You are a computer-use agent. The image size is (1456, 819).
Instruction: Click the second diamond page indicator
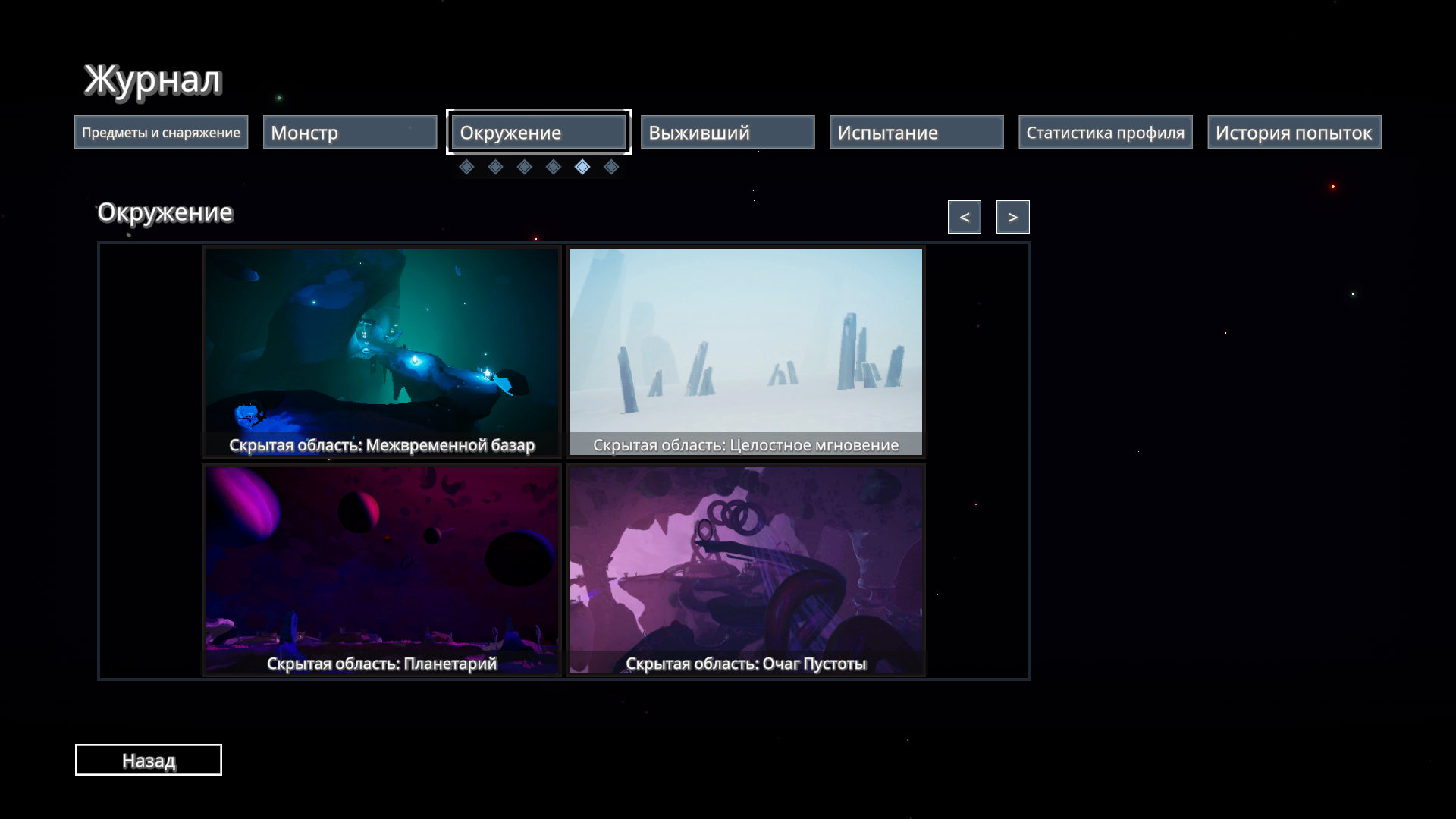click(495, 167)
